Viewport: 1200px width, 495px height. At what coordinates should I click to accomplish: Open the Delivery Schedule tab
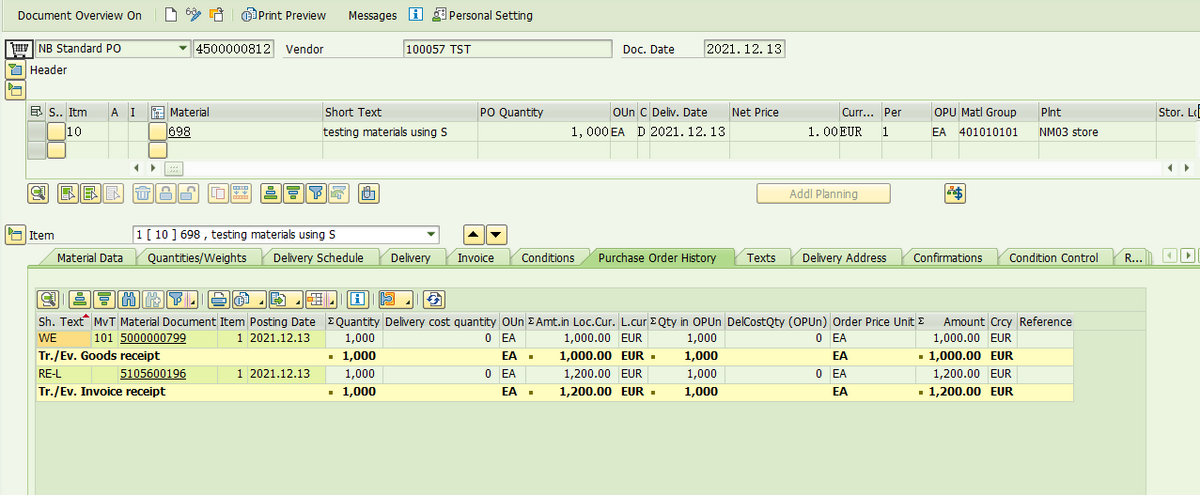pos(318,258)
